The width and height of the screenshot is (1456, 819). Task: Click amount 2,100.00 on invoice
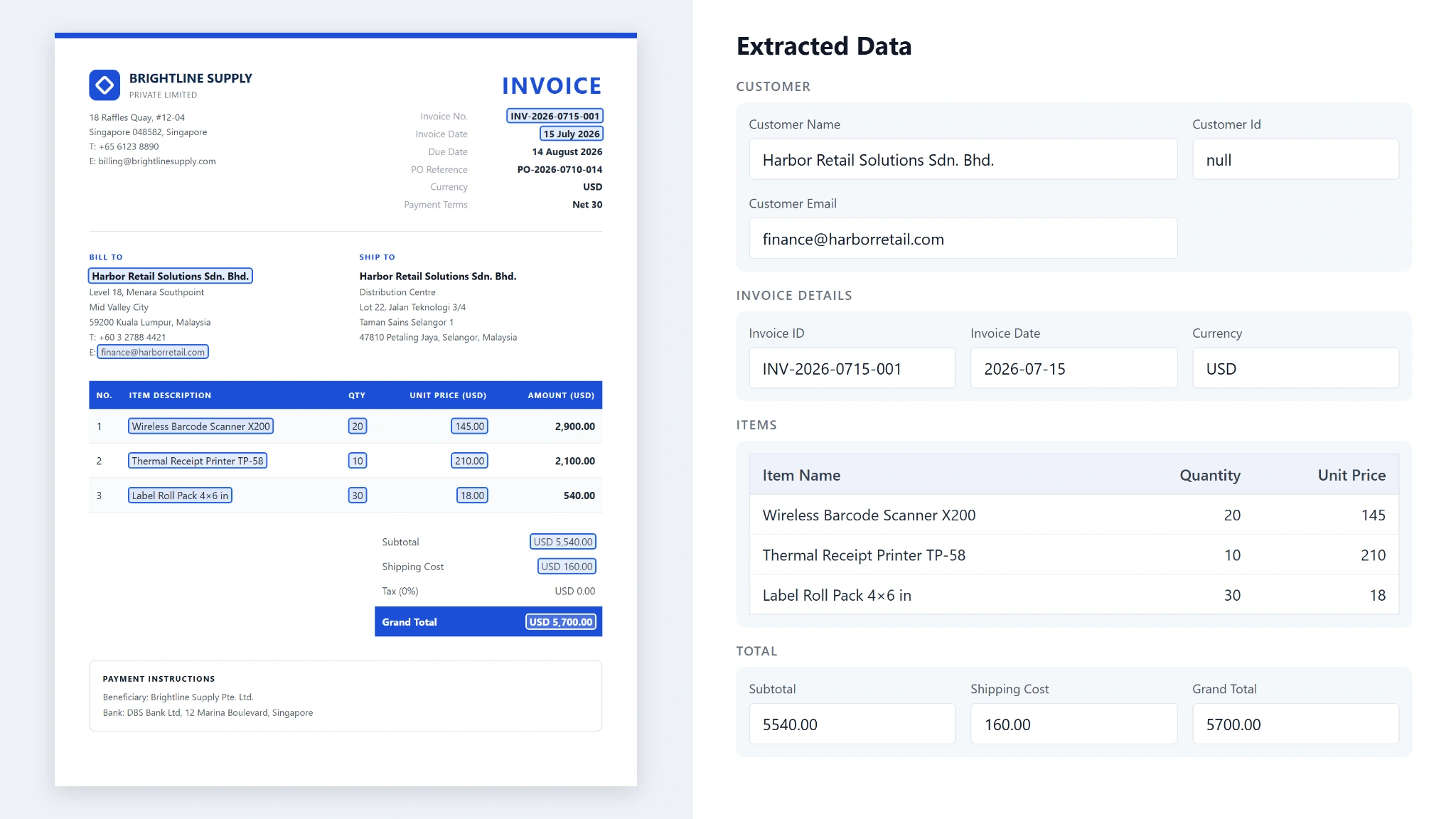[x=574, y=461]
